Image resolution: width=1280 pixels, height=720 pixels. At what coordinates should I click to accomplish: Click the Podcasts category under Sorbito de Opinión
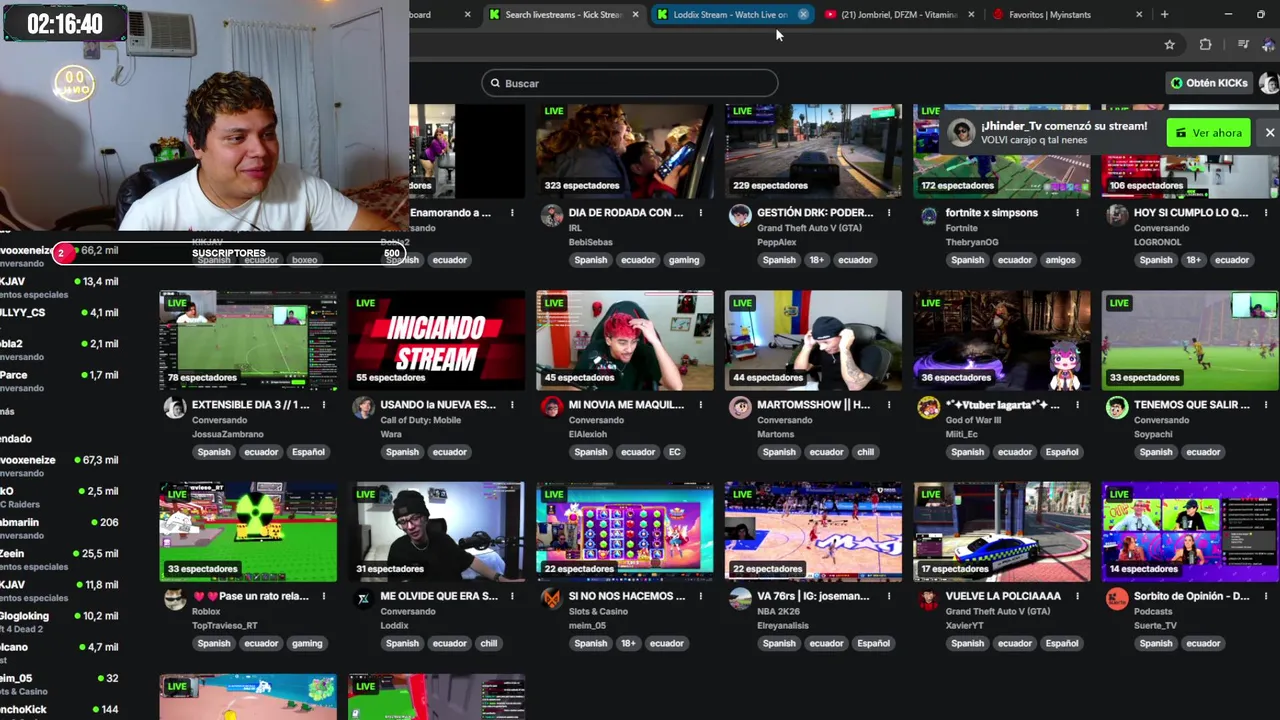(x=1153, y=612)
